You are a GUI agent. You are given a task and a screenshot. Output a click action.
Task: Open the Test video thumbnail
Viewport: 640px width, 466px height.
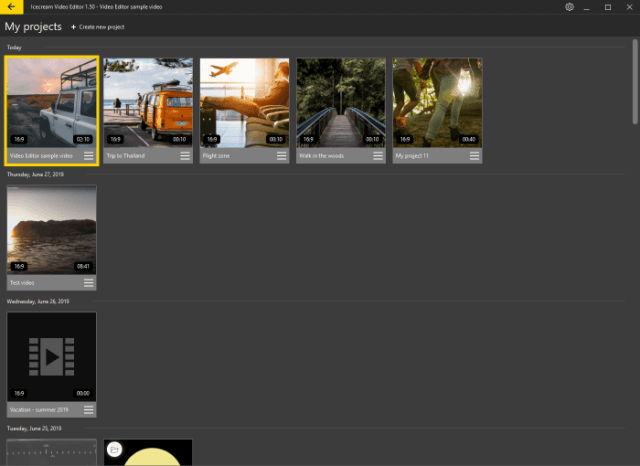pyautogui.click(x=51, y=229)
